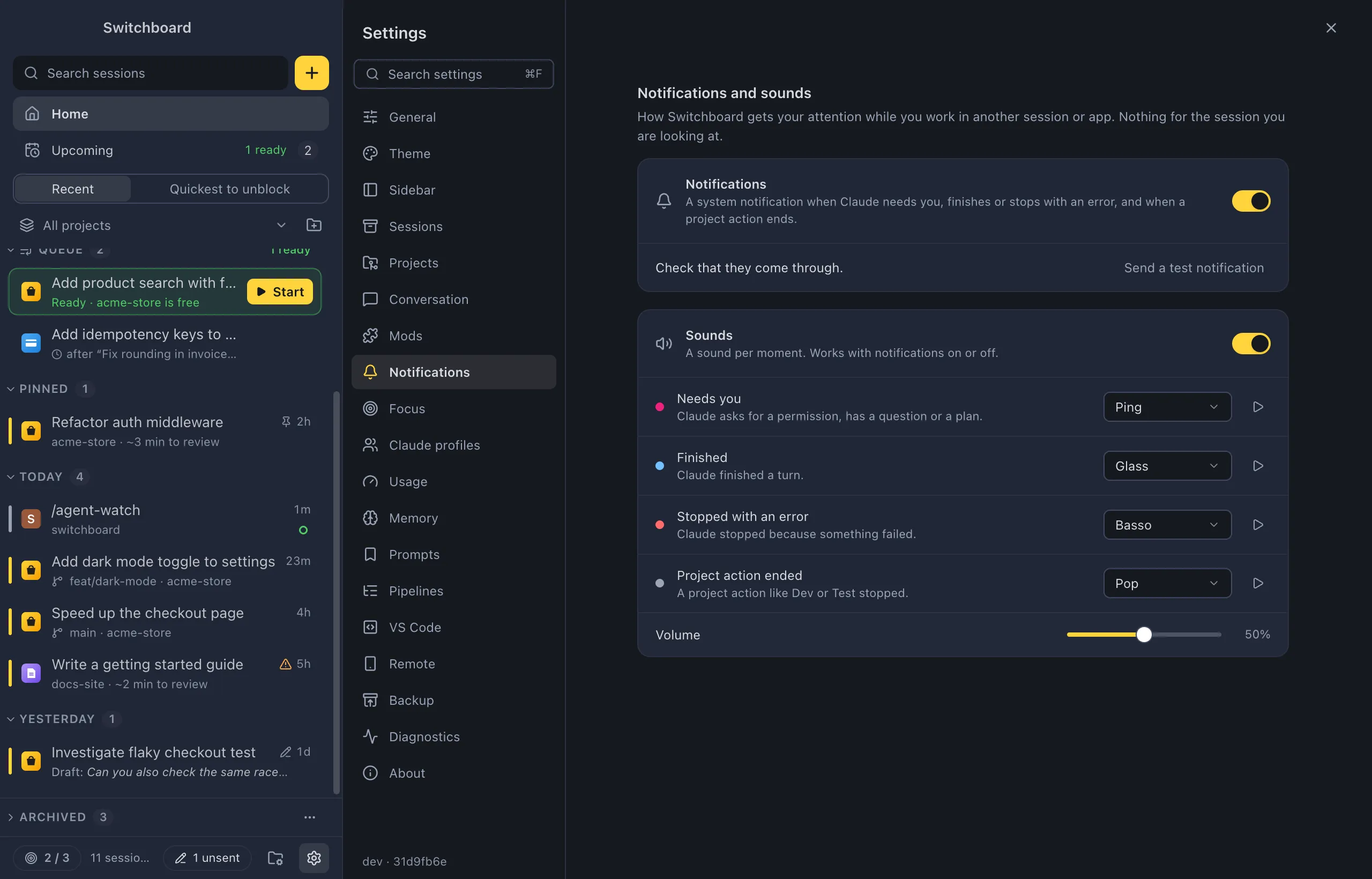Click the Search sessions field
The height and width of the screenshot is (879, 1372).
(x=151, y=73)
